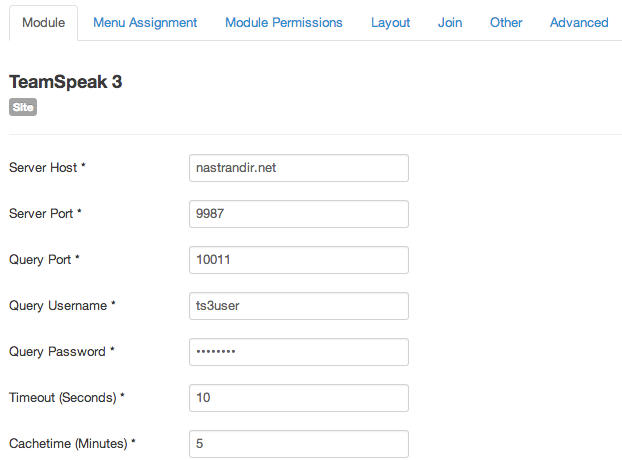Screen dimensions: 622x460
Task: Open the Module Permissions tab
Action: coord(284,23)
